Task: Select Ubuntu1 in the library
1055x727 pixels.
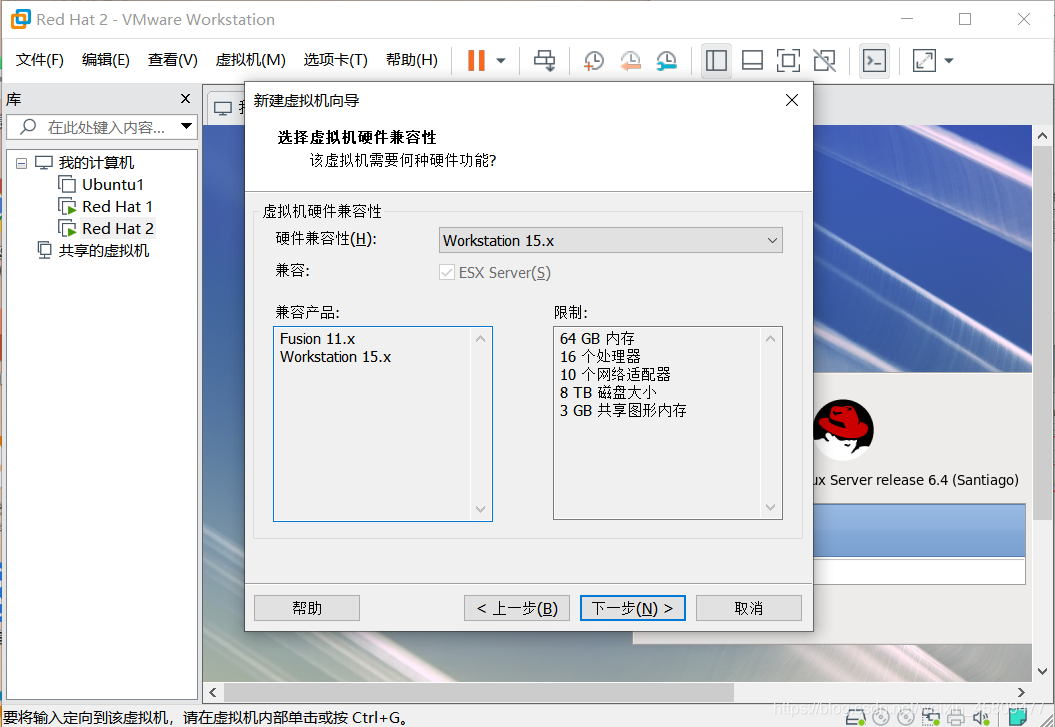Action: [x=112, y=184]
